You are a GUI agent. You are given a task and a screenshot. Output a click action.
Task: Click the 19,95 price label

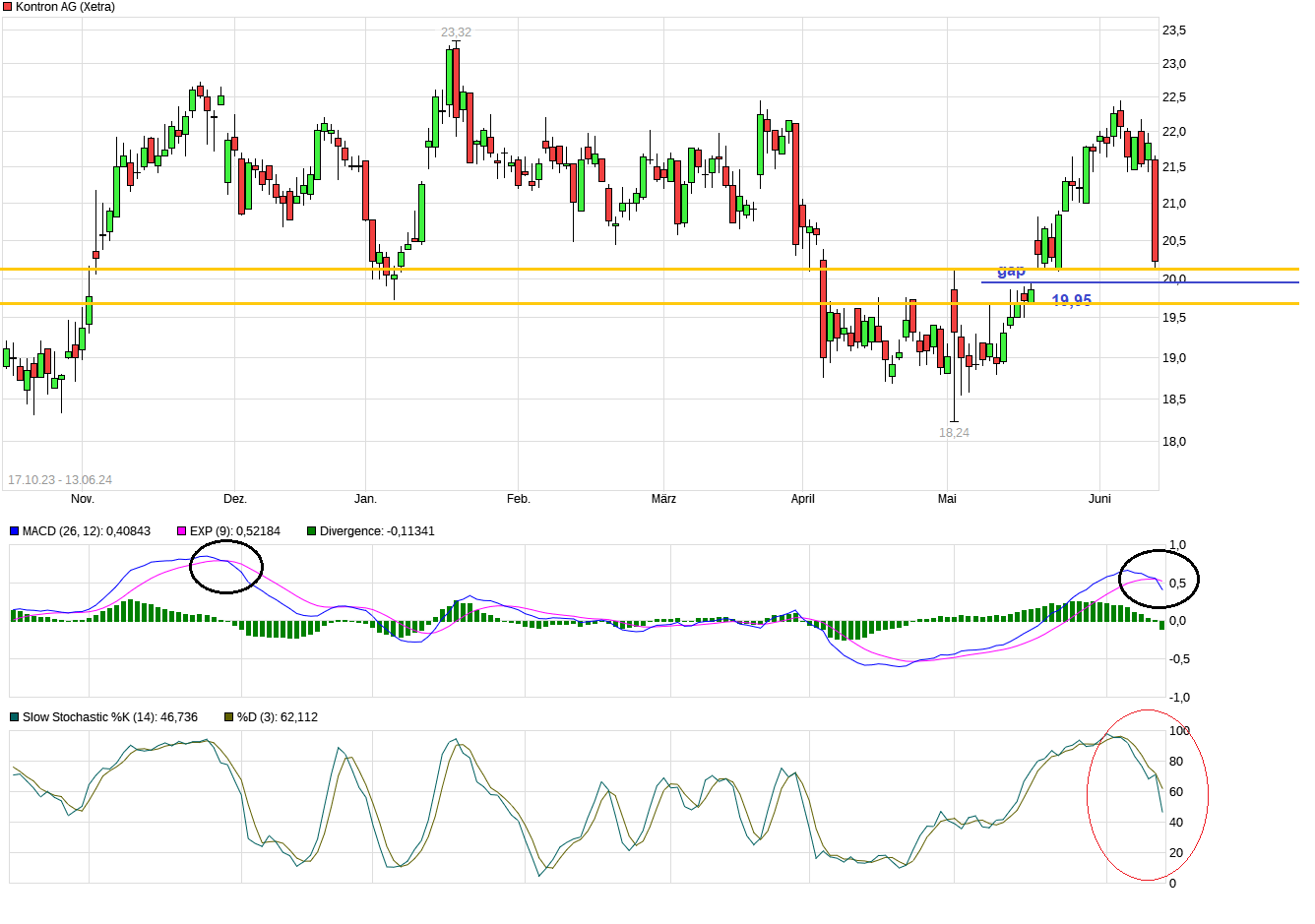click(1073, 298)
